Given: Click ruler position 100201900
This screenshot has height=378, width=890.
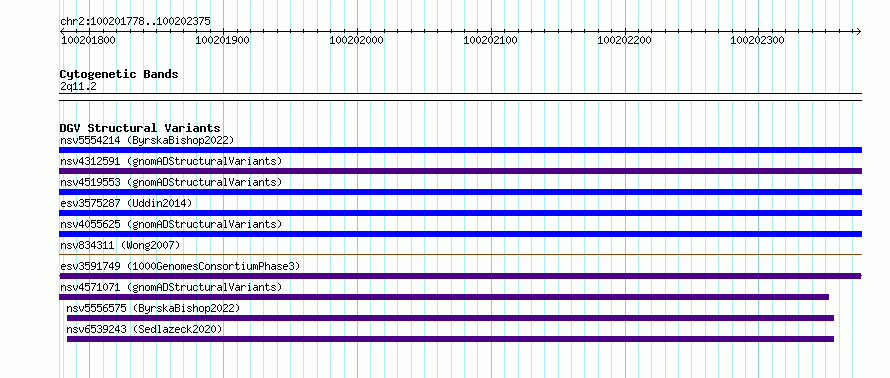Looking at the screenshot, I should tap(222, 40).
